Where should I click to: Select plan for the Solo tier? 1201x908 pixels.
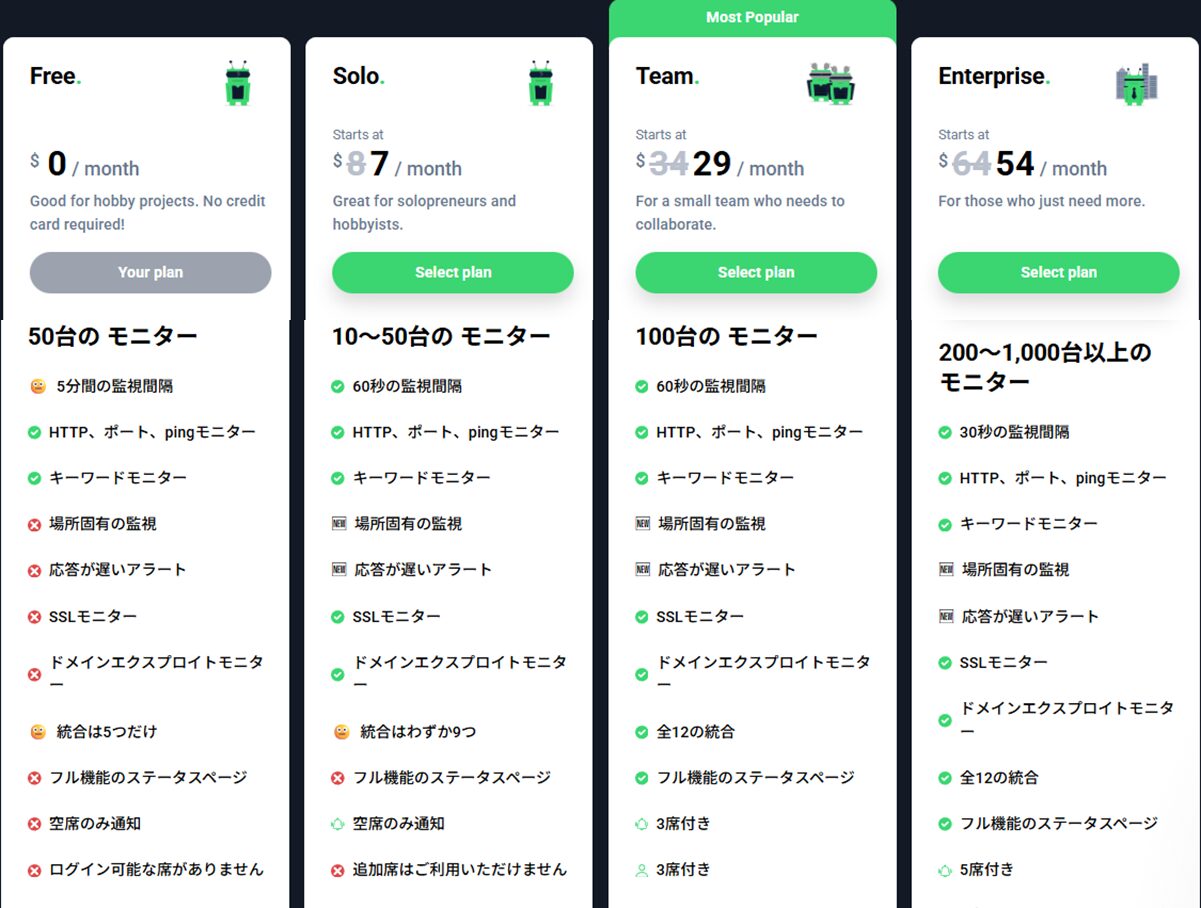click(453, 273)
